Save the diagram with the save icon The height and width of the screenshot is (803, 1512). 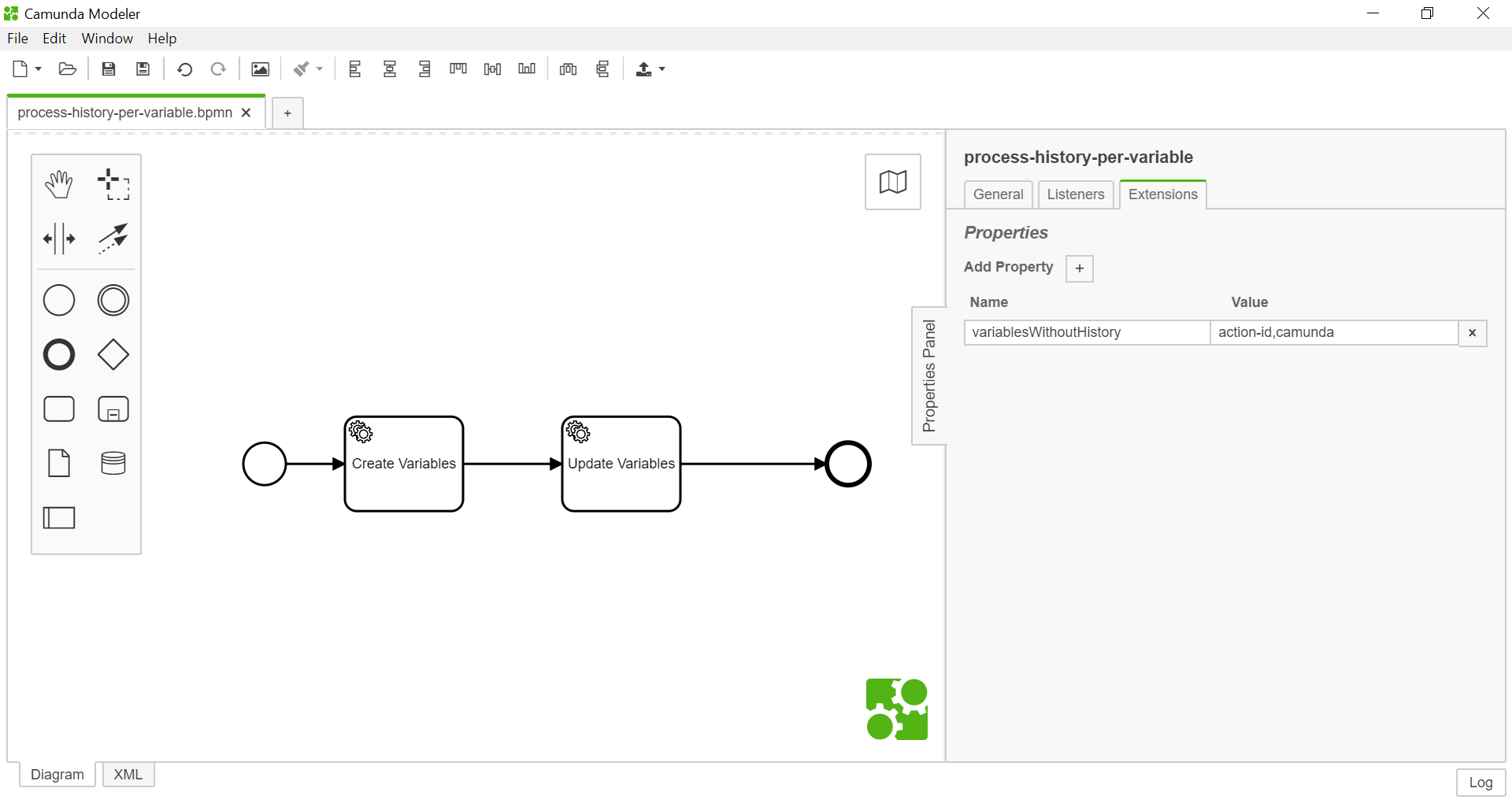[x=109, y=69]
